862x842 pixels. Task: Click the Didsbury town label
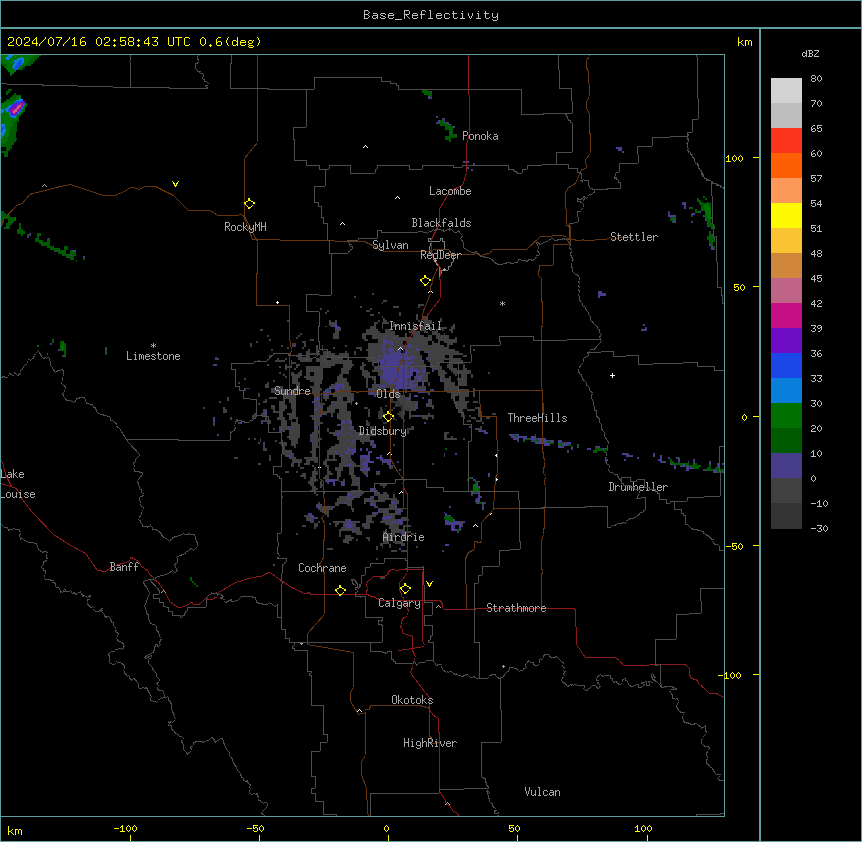tap(383, 431)
